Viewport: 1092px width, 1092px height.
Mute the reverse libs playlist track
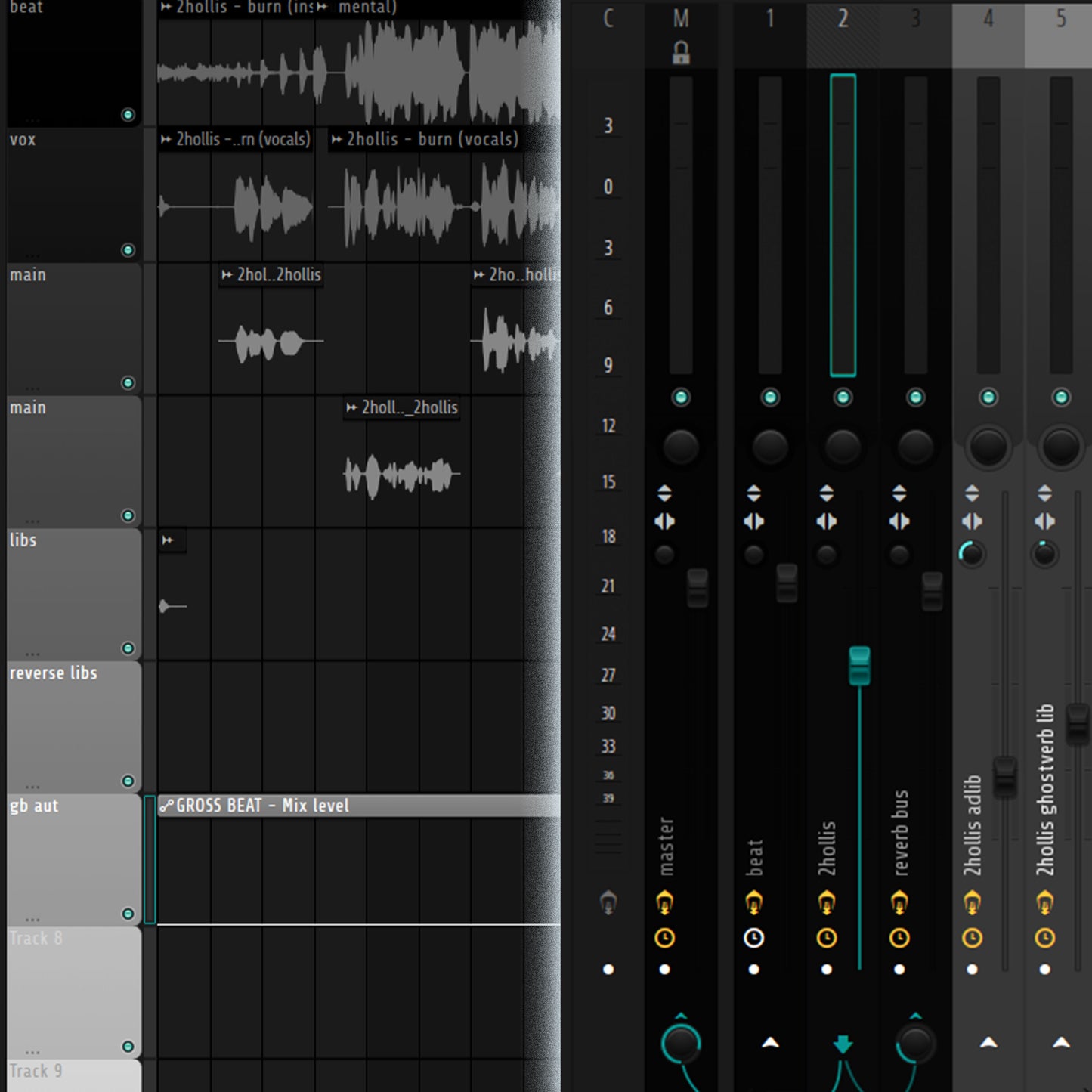tap(128, 781)
